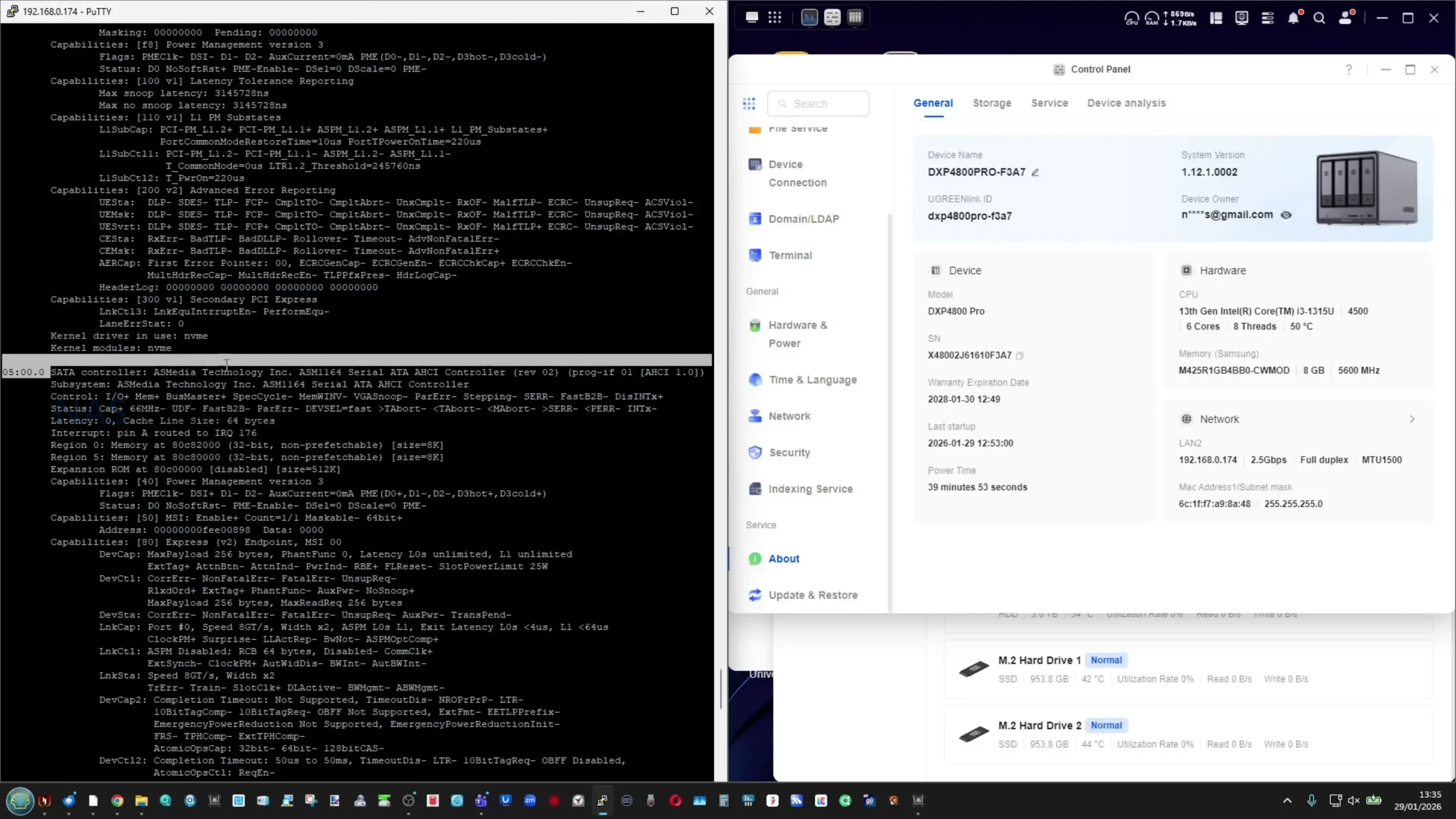Open the CPU usage monitor in the top bar
This screenshot has height=819, width=1456.
1131,18
